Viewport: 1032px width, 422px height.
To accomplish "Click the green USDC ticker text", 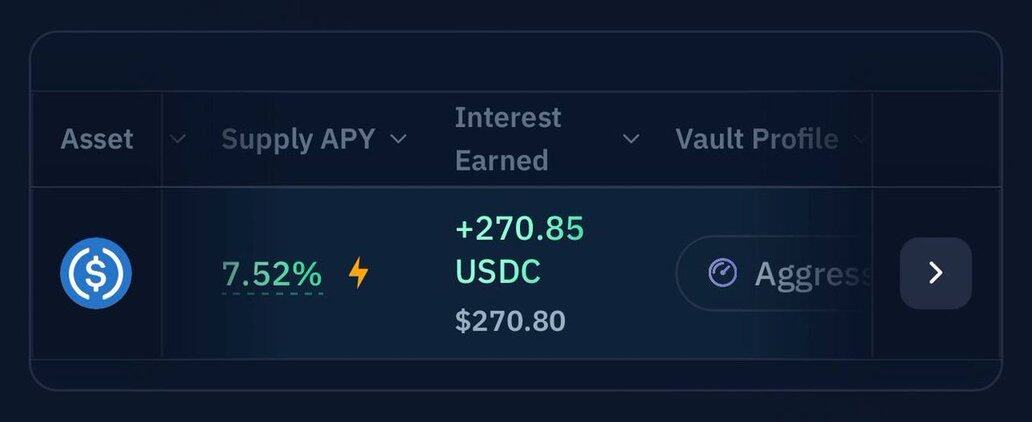I will click(498, 271).
